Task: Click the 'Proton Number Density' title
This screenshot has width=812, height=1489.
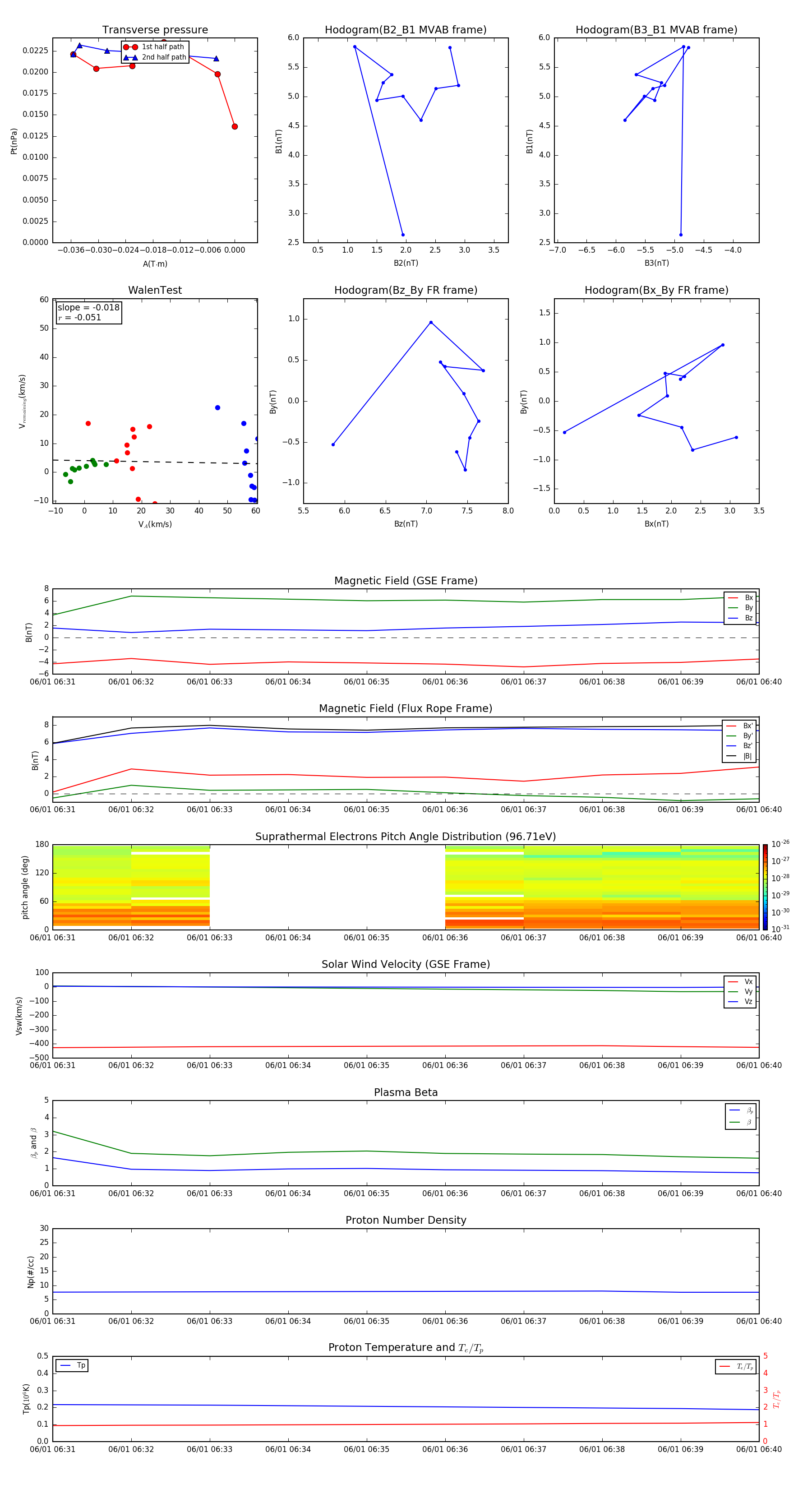Action: [x=406, y=1220]
